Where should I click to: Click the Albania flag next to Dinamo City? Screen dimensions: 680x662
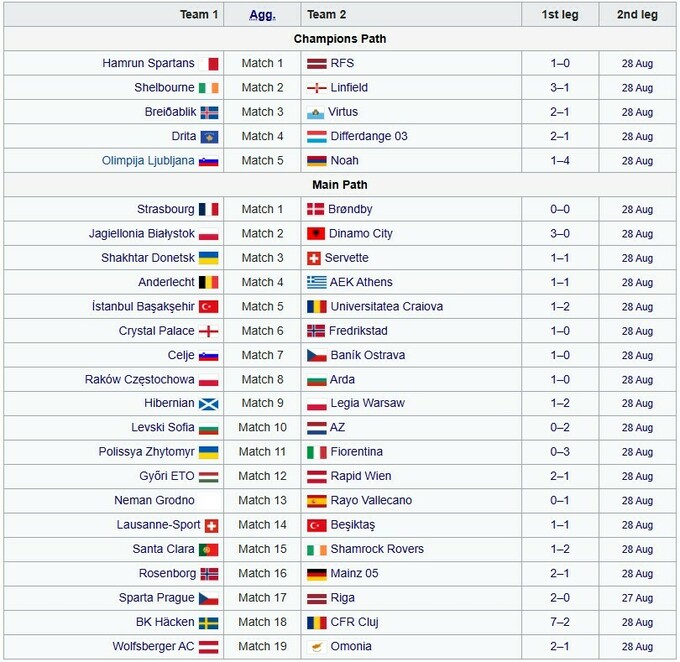tap(316, 234)
